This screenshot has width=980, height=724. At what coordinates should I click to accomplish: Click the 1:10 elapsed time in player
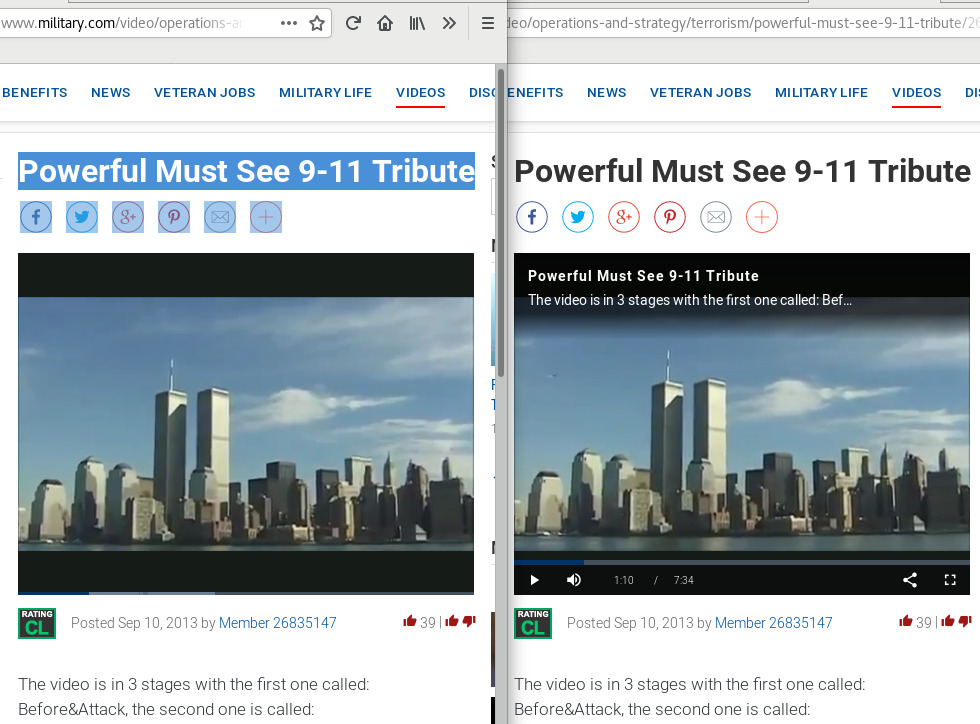624,580
